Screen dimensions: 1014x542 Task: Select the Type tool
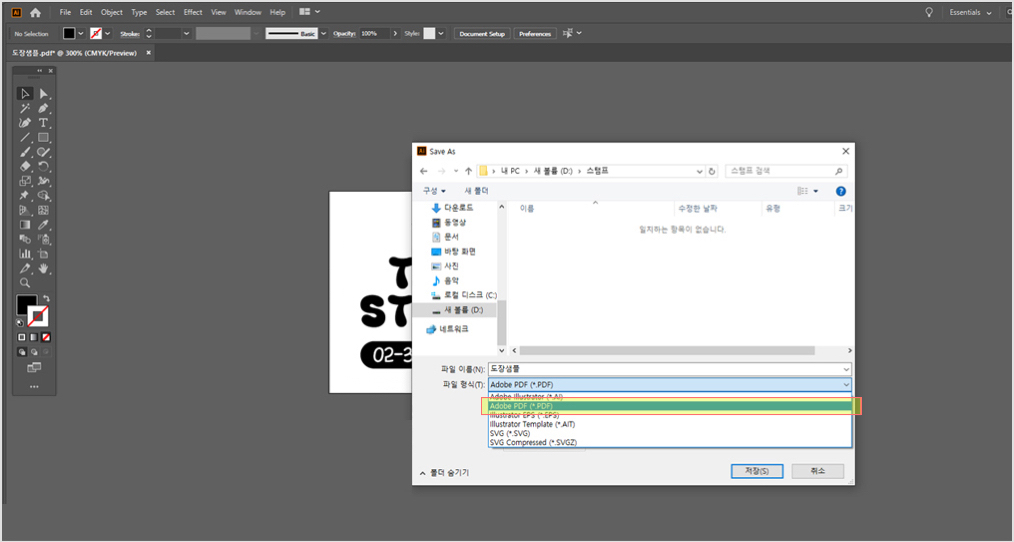click(x=43, y=123)
